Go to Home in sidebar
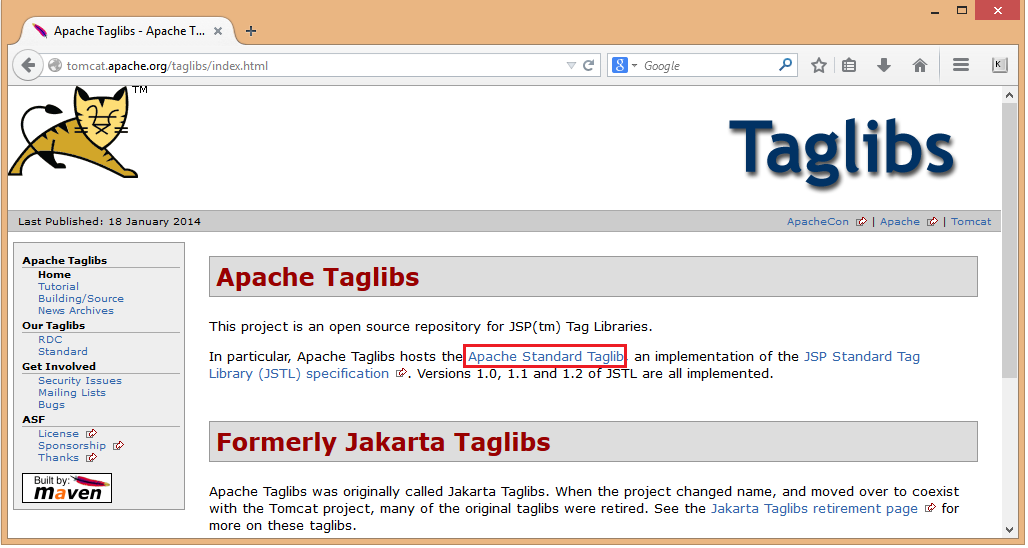Screen dimensions: 1028x548 point(54,275)
